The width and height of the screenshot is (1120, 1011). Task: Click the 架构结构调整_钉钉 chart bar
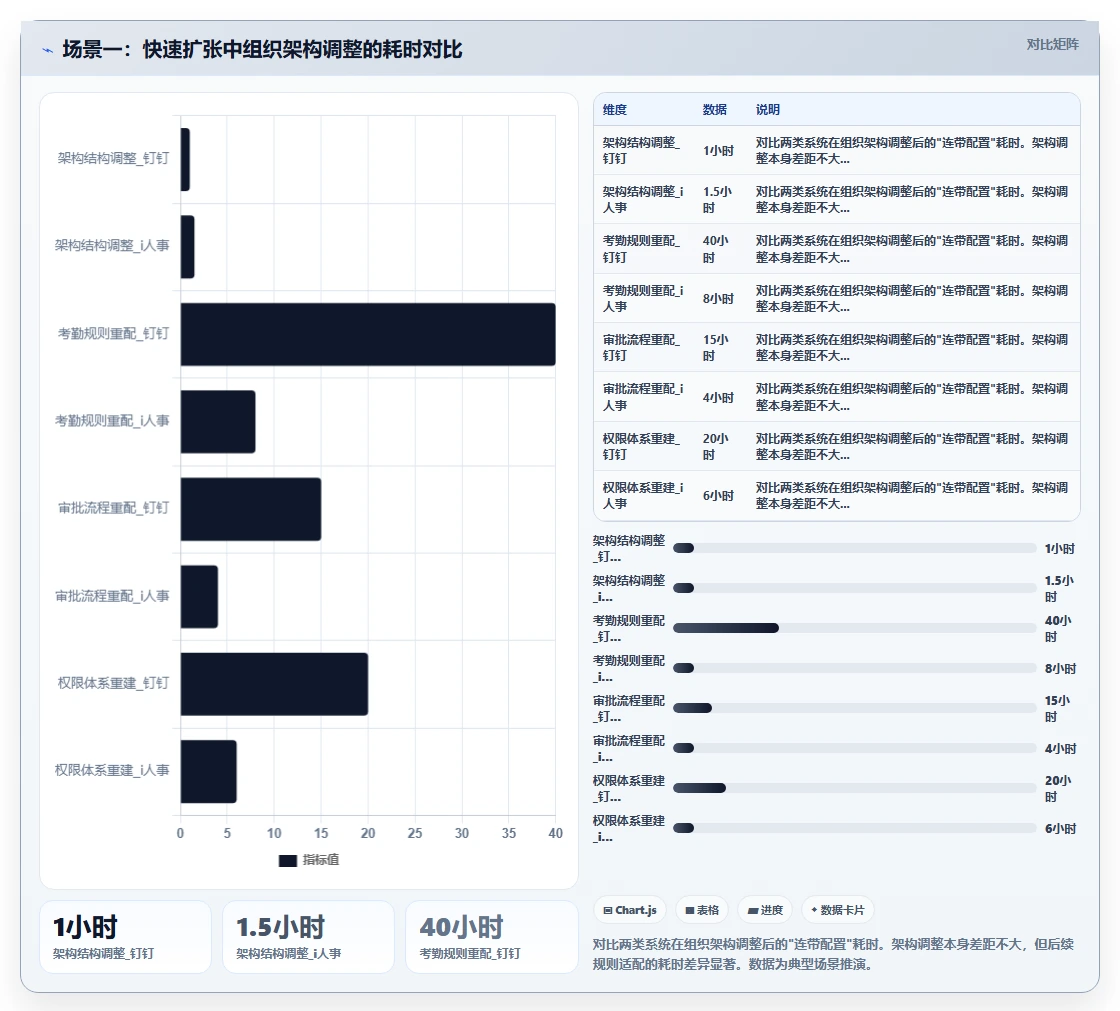coord(185,159)
